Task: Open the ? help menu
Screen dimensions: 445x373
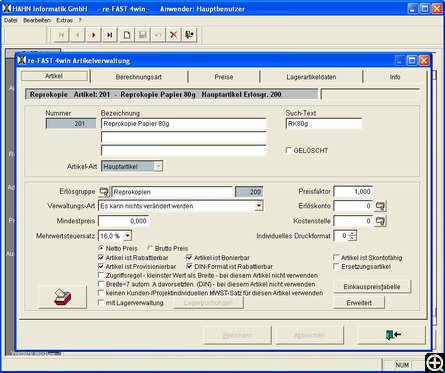Action: point(80,20)
